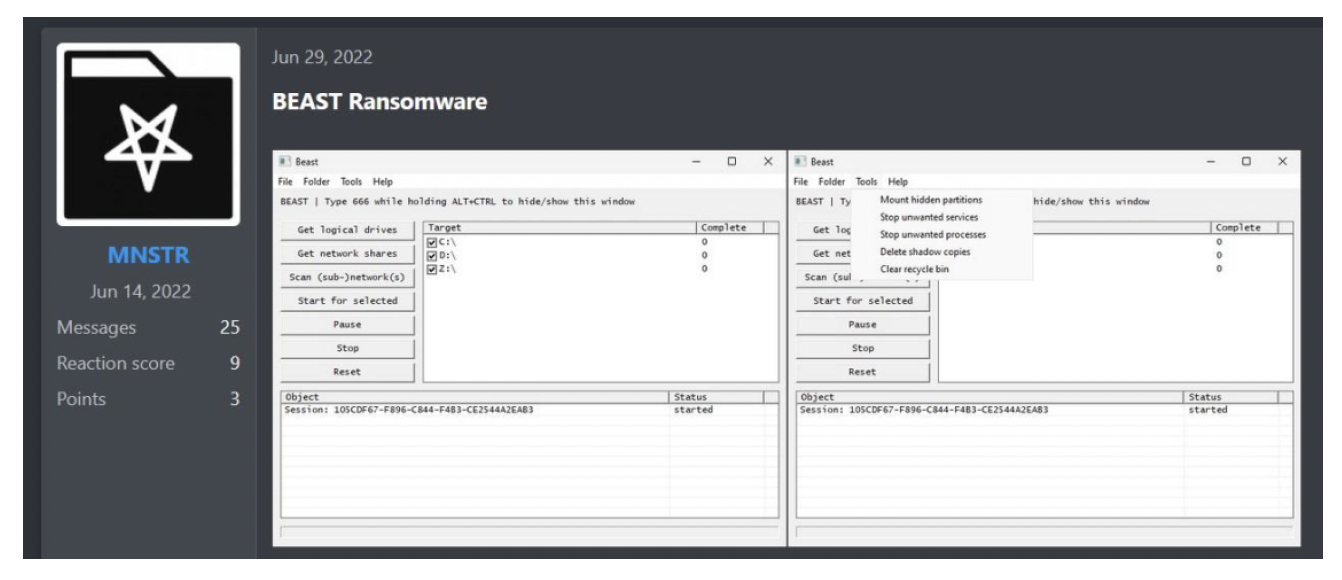Click Stop button in right window
This screenshot has height=580, width=1342.
863,347
